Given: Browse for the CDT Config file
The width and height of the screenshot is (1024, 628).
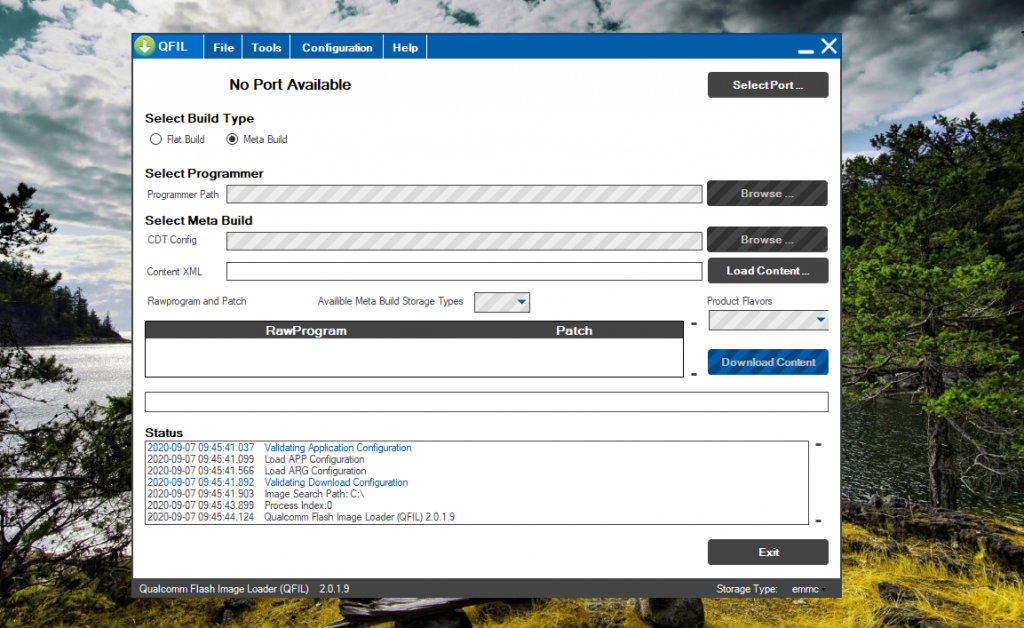Looking at the screenshot, I should 767,240.
